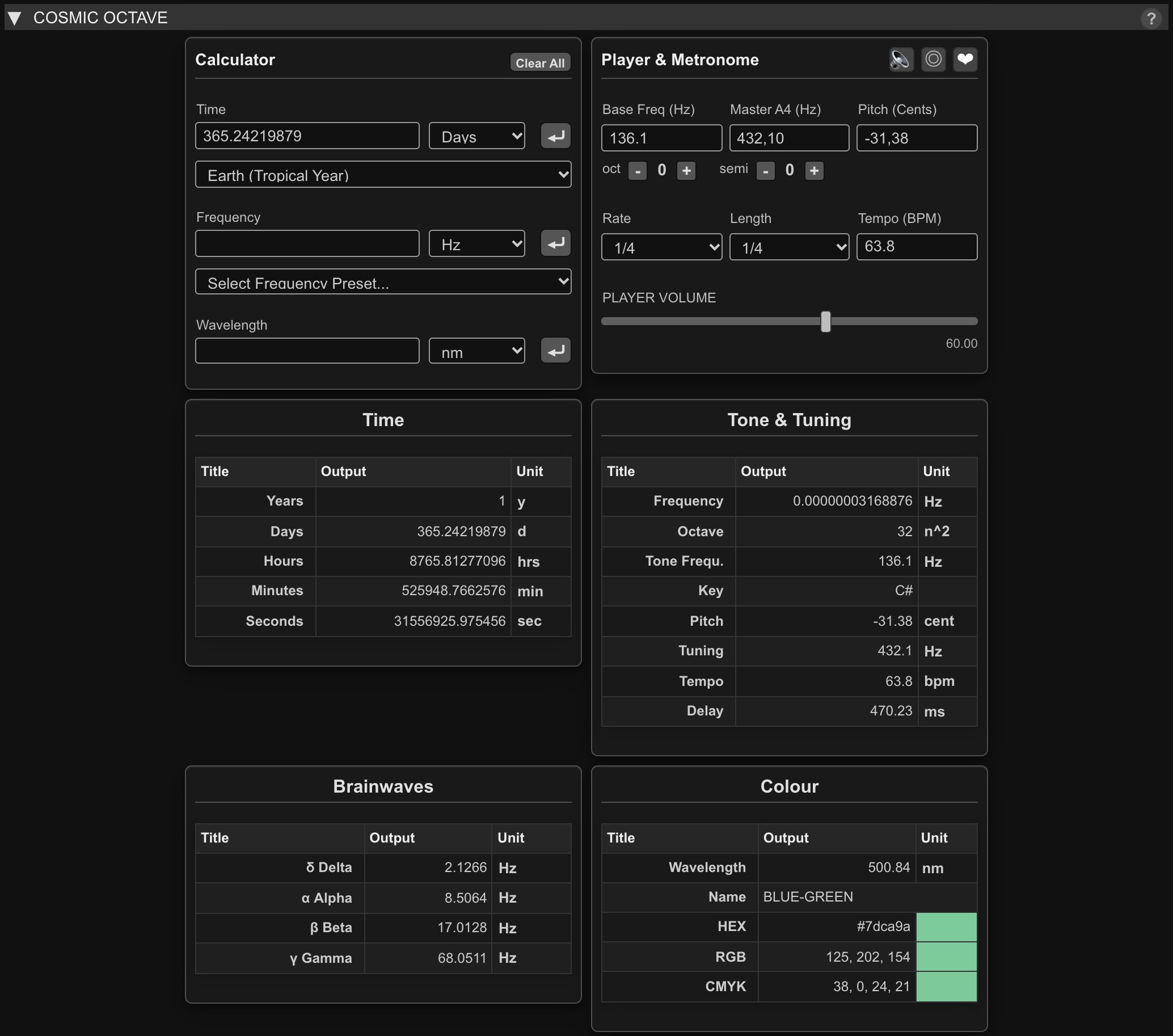Click the empty Frequency input field

[307, 243]
